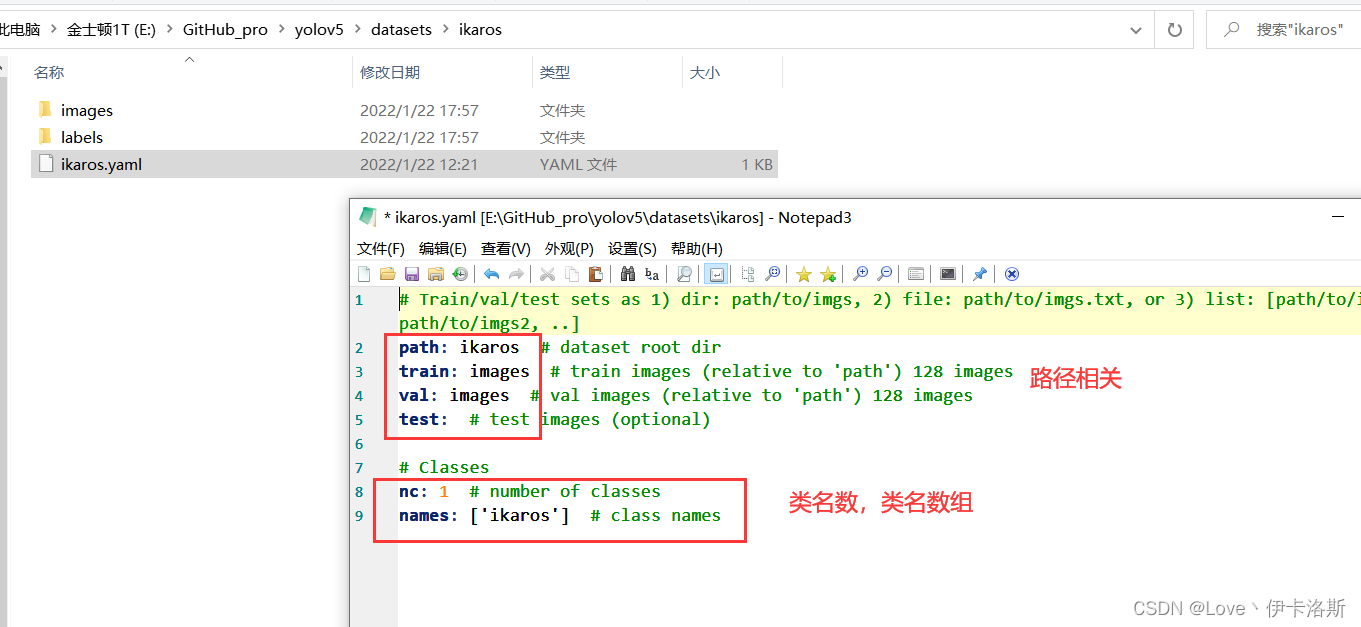Add to favorites star-plus icon
The width and height of the screenshot is (1361, 627).
(828, 274)
